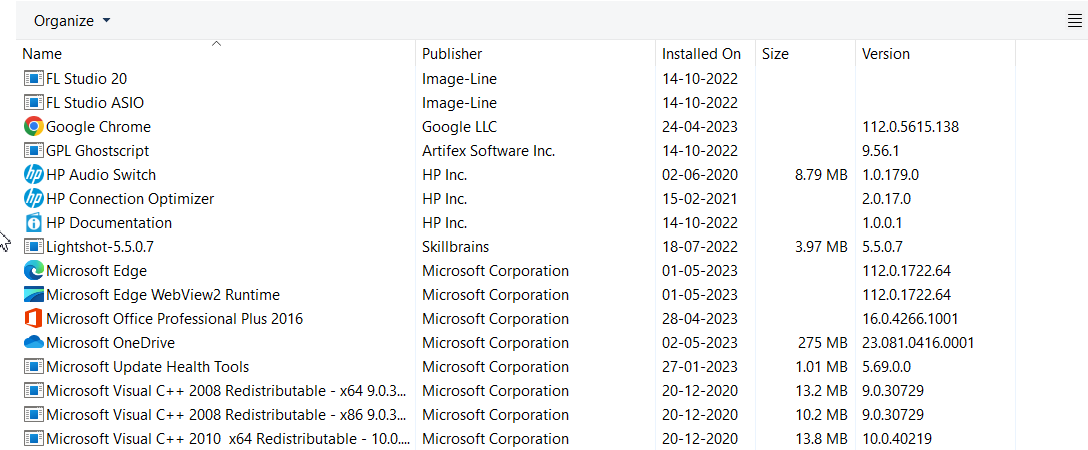Sort programs by Publisher column header
1088x450 pixels.
[452, 54]
